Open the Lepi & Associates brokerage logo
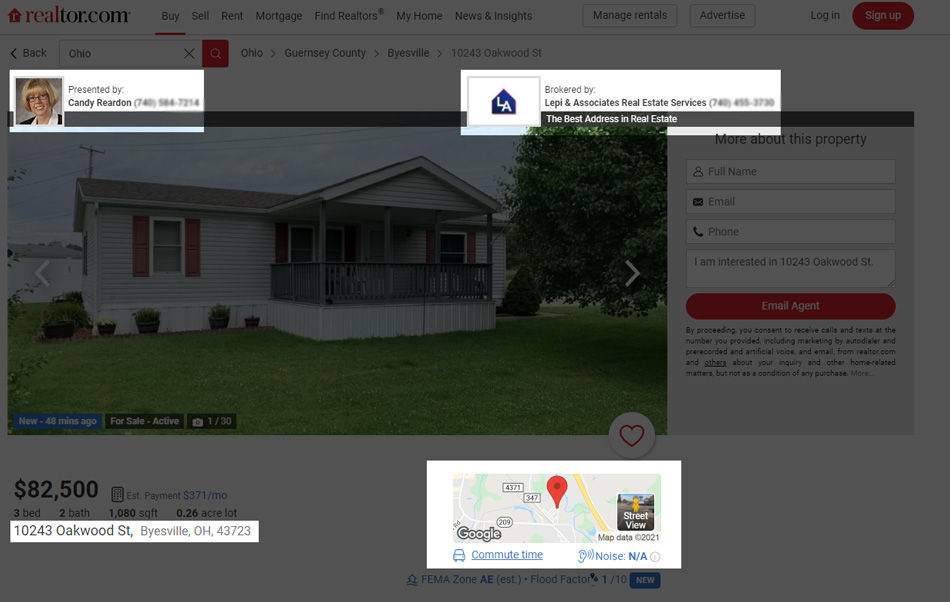This screenshot has width=950, height=602. 503,101
